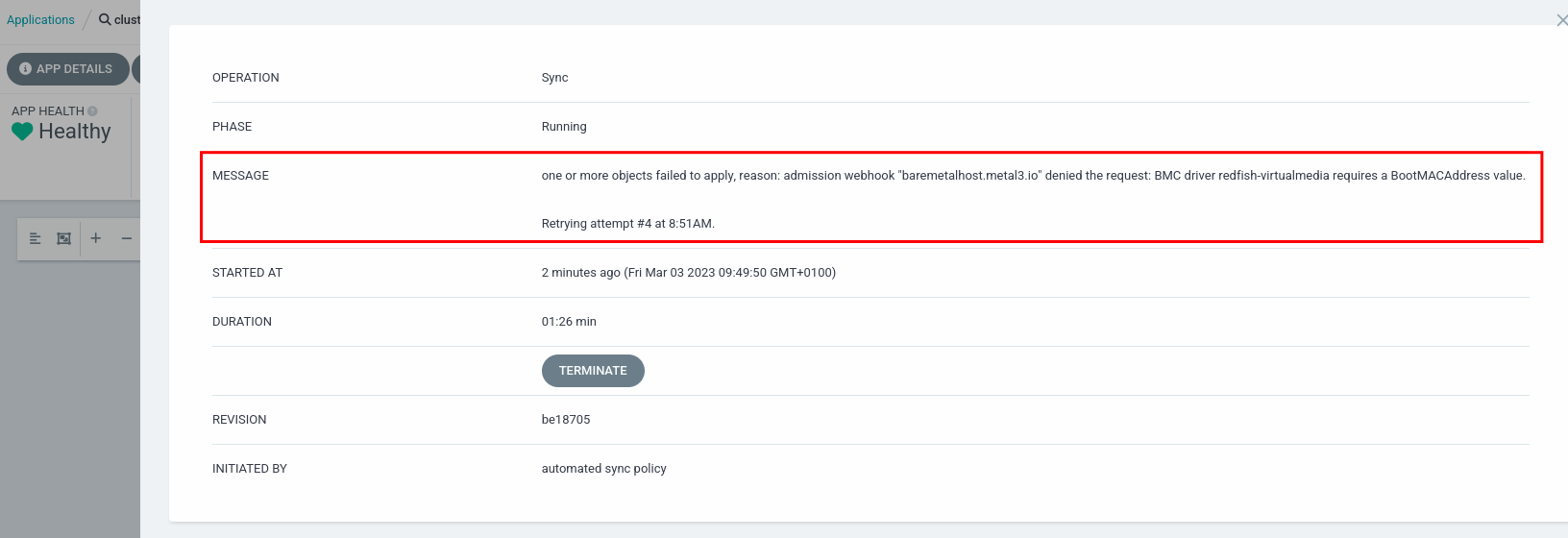The image size is (1568, 538).
Task: Click the 01:26 min duration value
Action: point(569,322)
